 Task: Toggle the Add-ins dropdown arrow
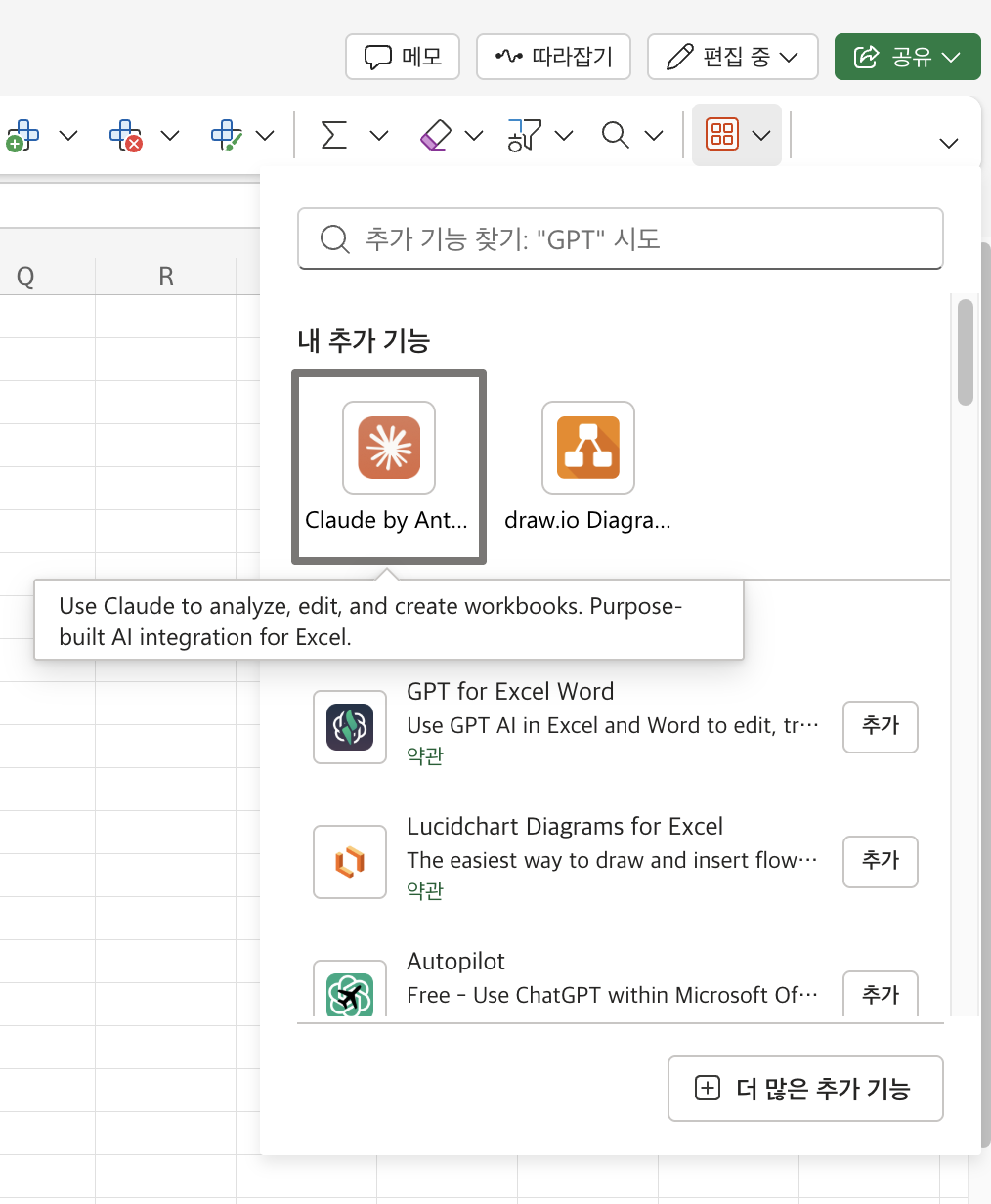pos(762,135)
